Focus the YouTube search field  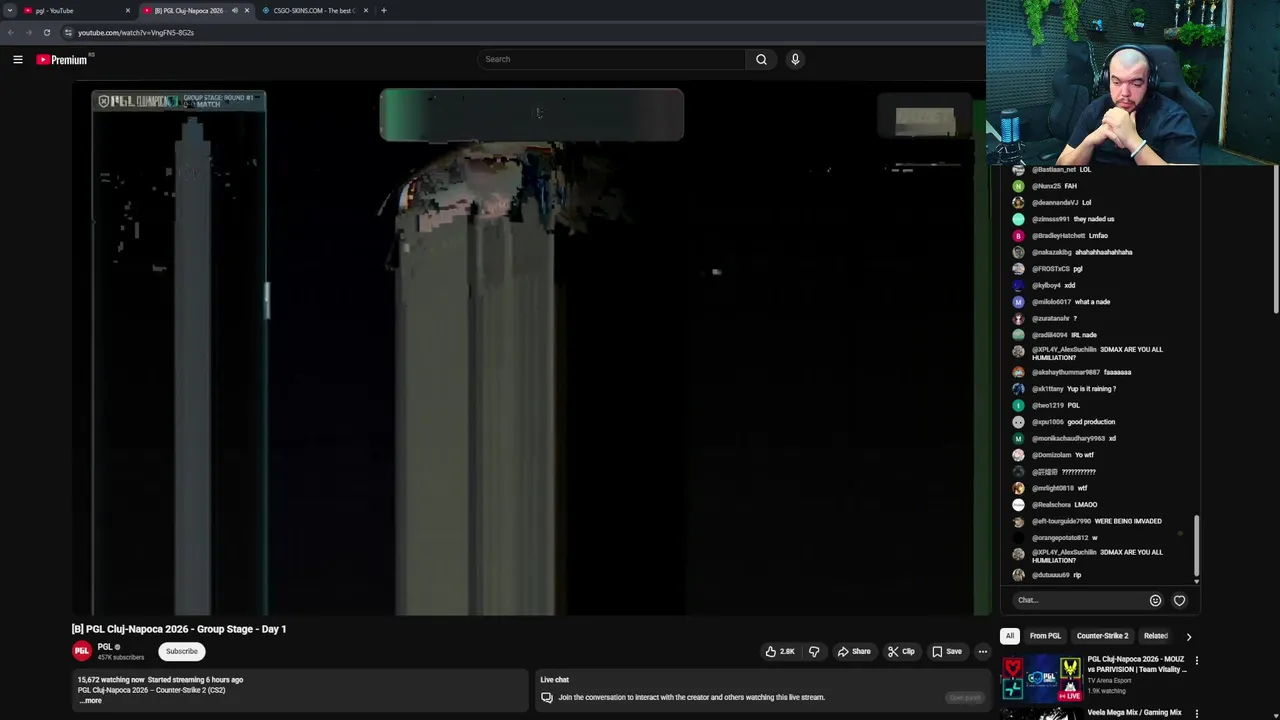[x=611, y=59]
